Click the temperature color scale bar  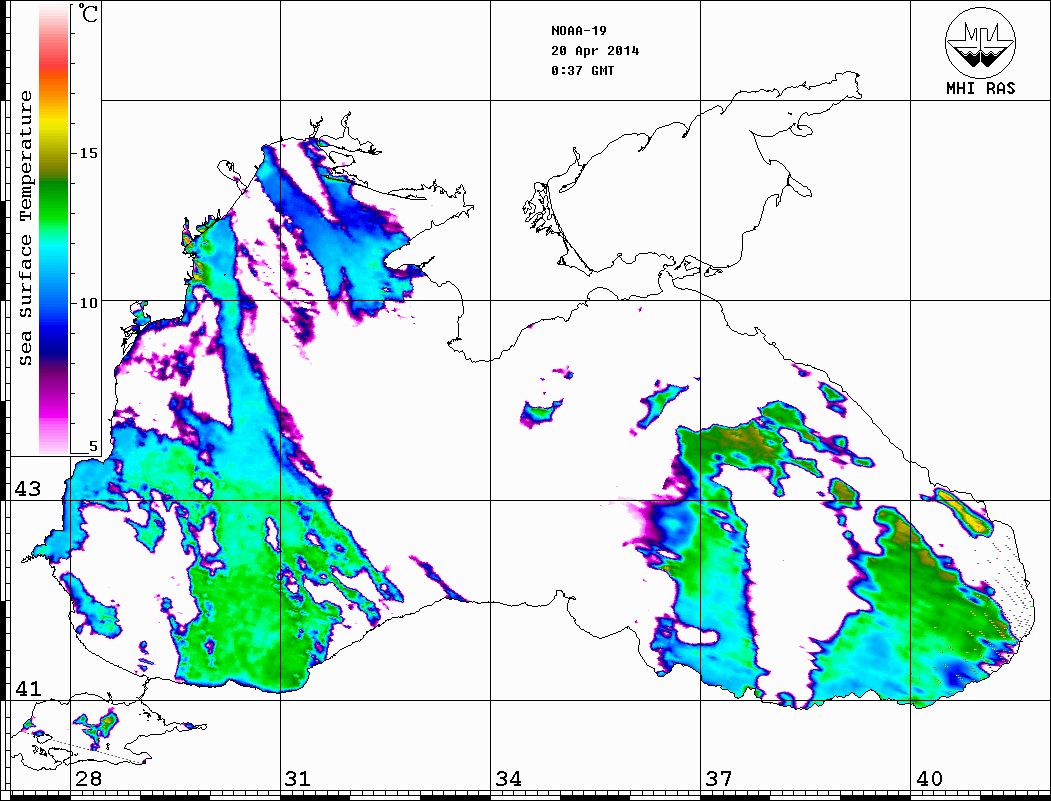click(54, 229)
